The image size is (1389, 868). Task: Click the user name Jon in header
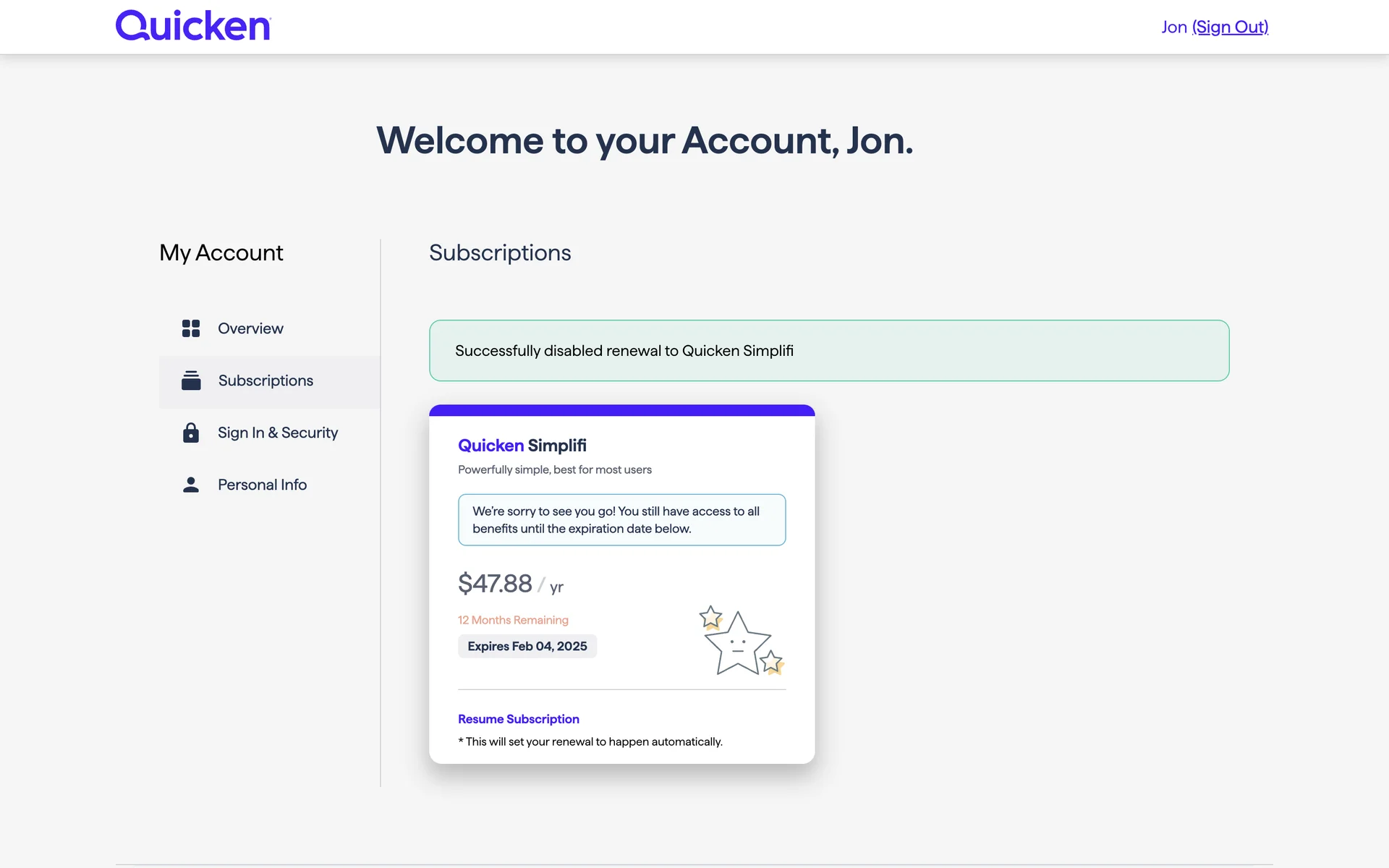(x=1173, y=27)
